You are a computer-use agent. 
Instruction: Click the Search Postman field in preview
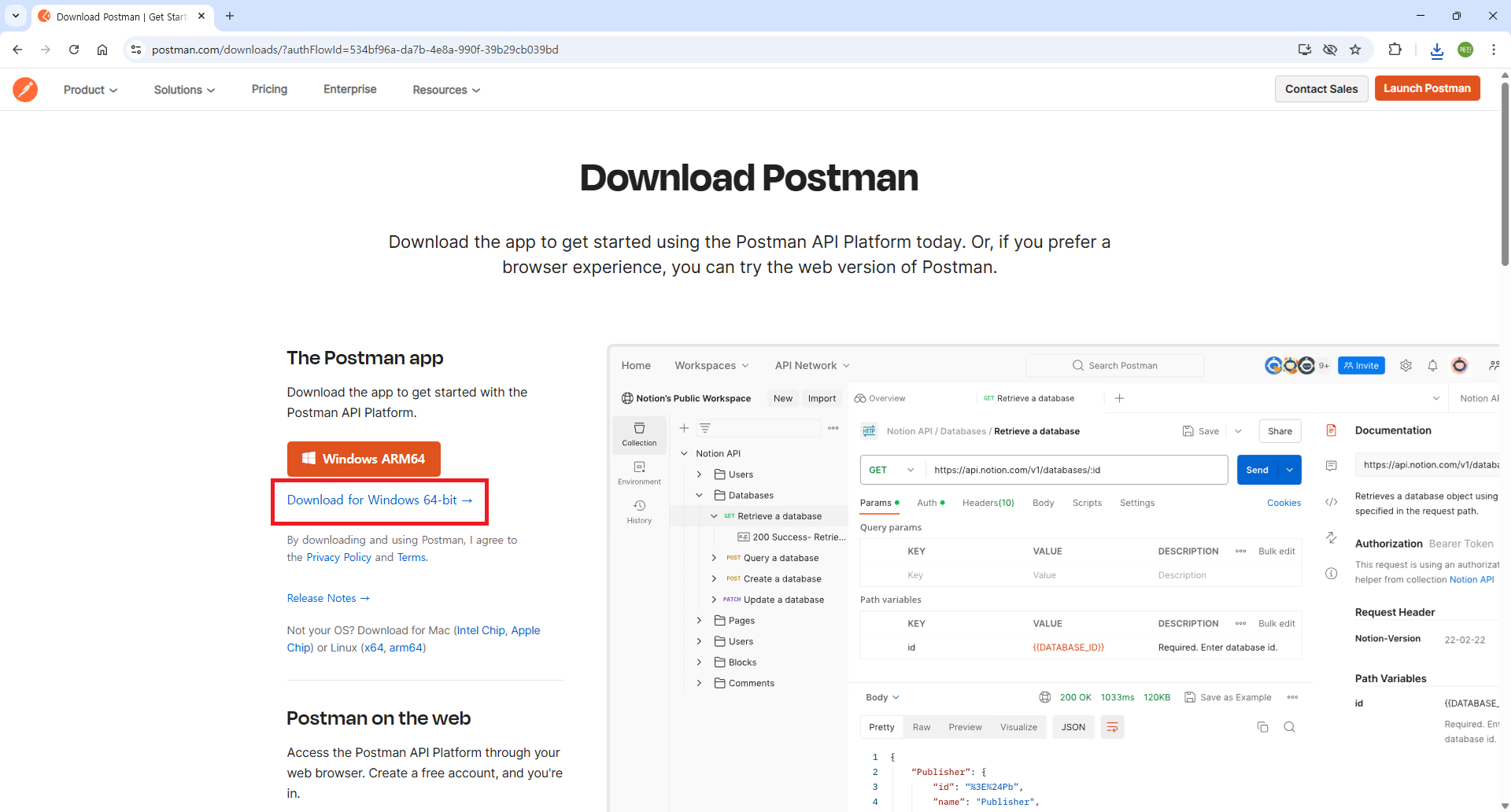coord(1115,365)
